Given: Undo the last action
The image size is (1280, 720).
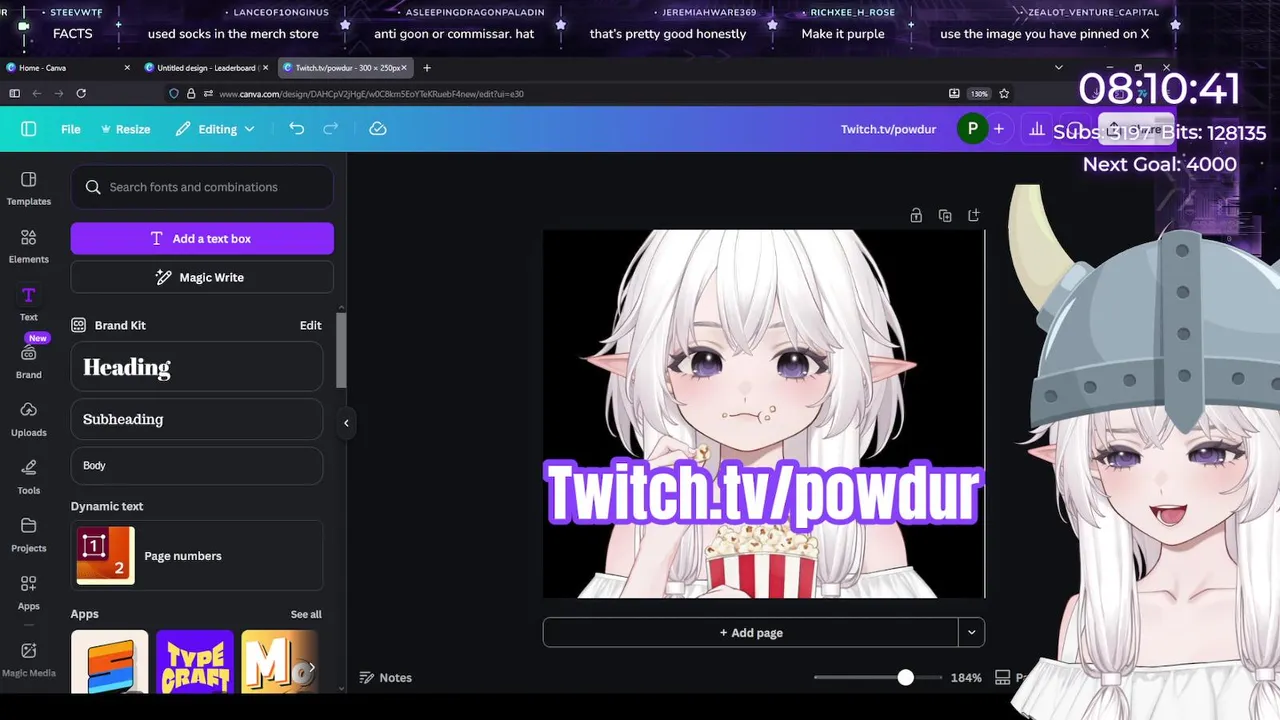Looking at the screenshot, I should click(296, 129).
